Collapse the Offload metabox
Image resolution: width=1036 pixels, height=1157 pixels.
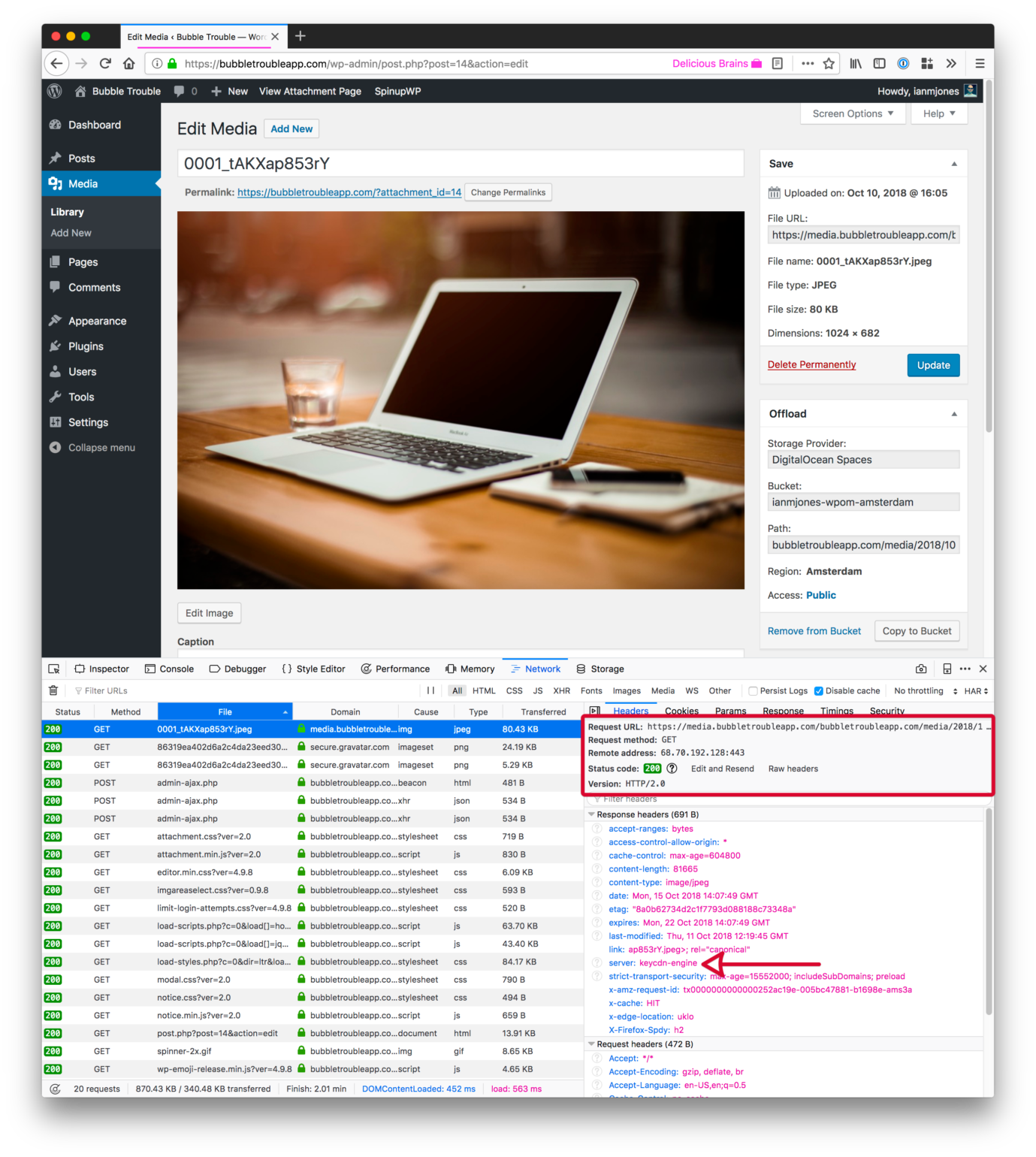pyautogui.click(x=954, y=414)
